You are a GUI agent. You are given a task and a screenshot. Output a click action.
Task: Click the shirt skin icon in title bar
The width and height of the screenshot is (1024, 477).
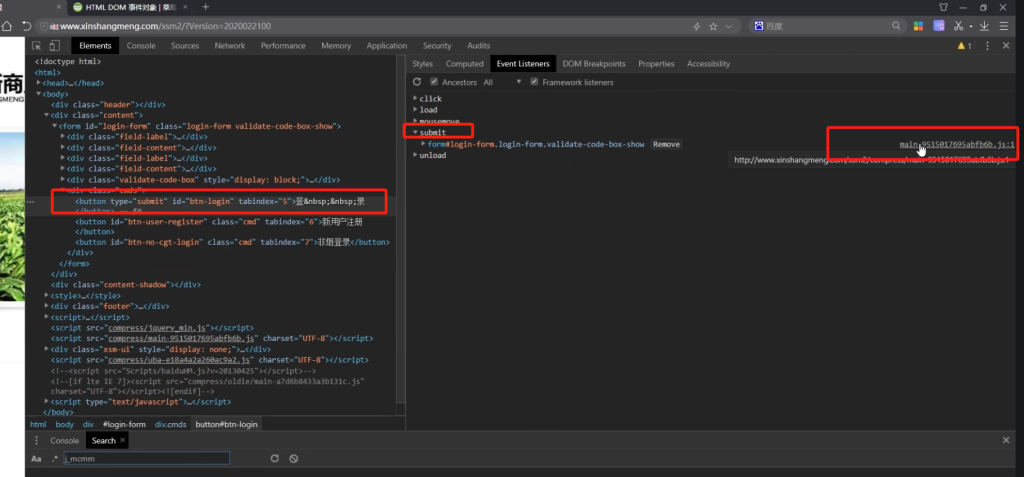944,7
